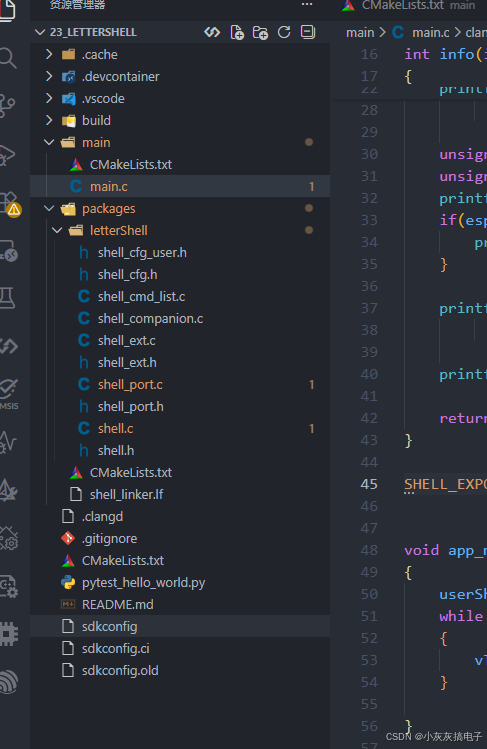Open the Source Control view
Image resolution: width=487 pixels, height=749 pixels.
tap(7, 106)
